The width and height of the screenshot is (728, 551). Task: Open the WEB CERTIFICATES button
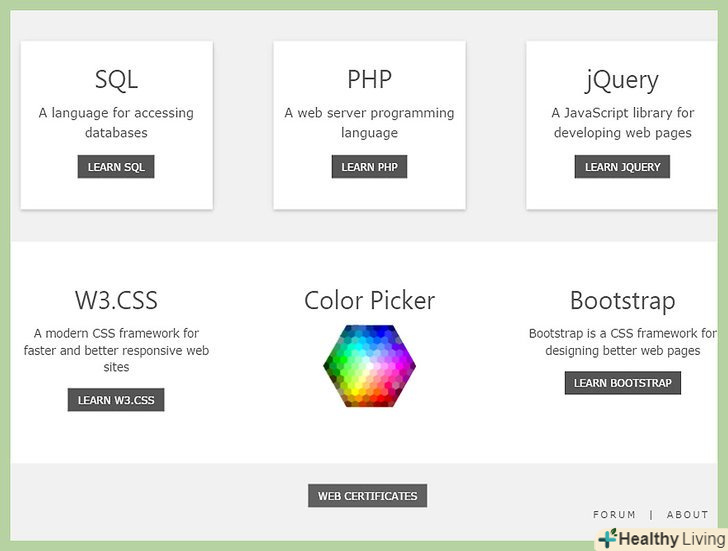click(x=367, y=496)
